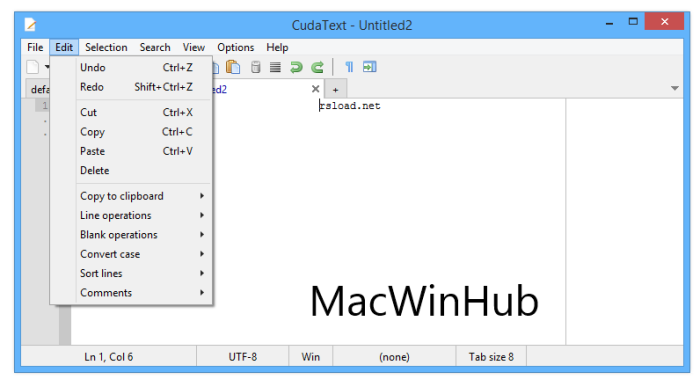The width and height of the screenshot is (700, 387).
Task: Click the Select all lines toolbar icon
Action: pyautogui.click(x=275, y=67)
